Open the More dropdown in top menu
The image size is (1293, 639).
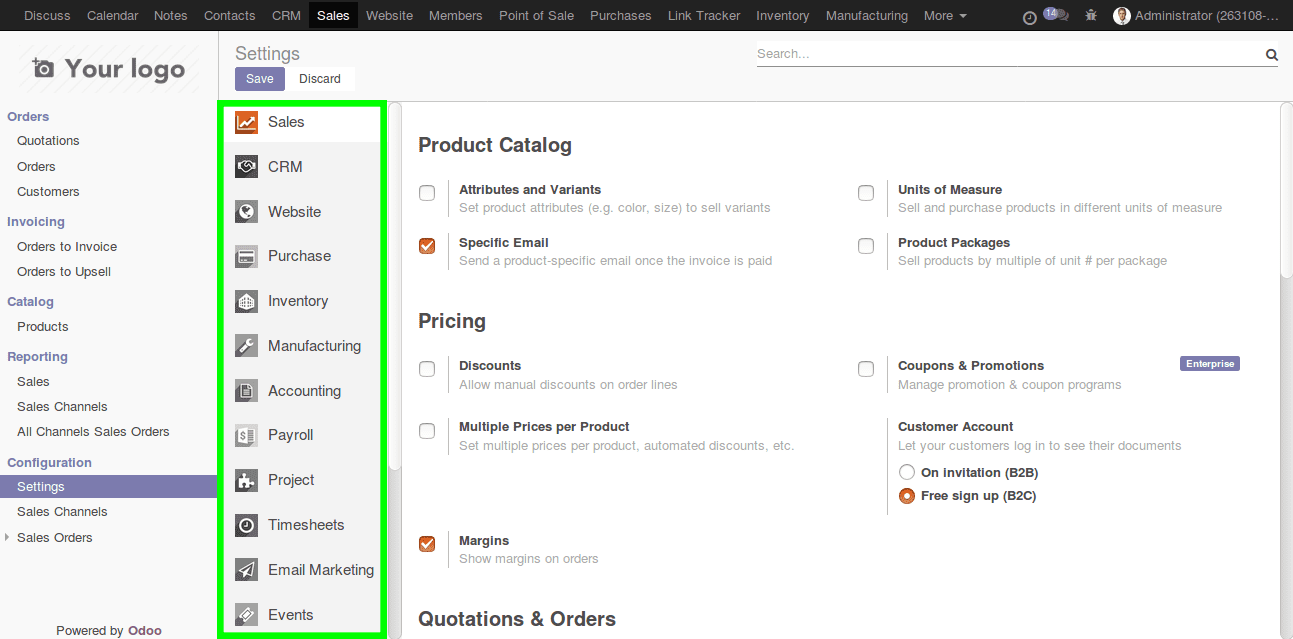tap(945, 16)
